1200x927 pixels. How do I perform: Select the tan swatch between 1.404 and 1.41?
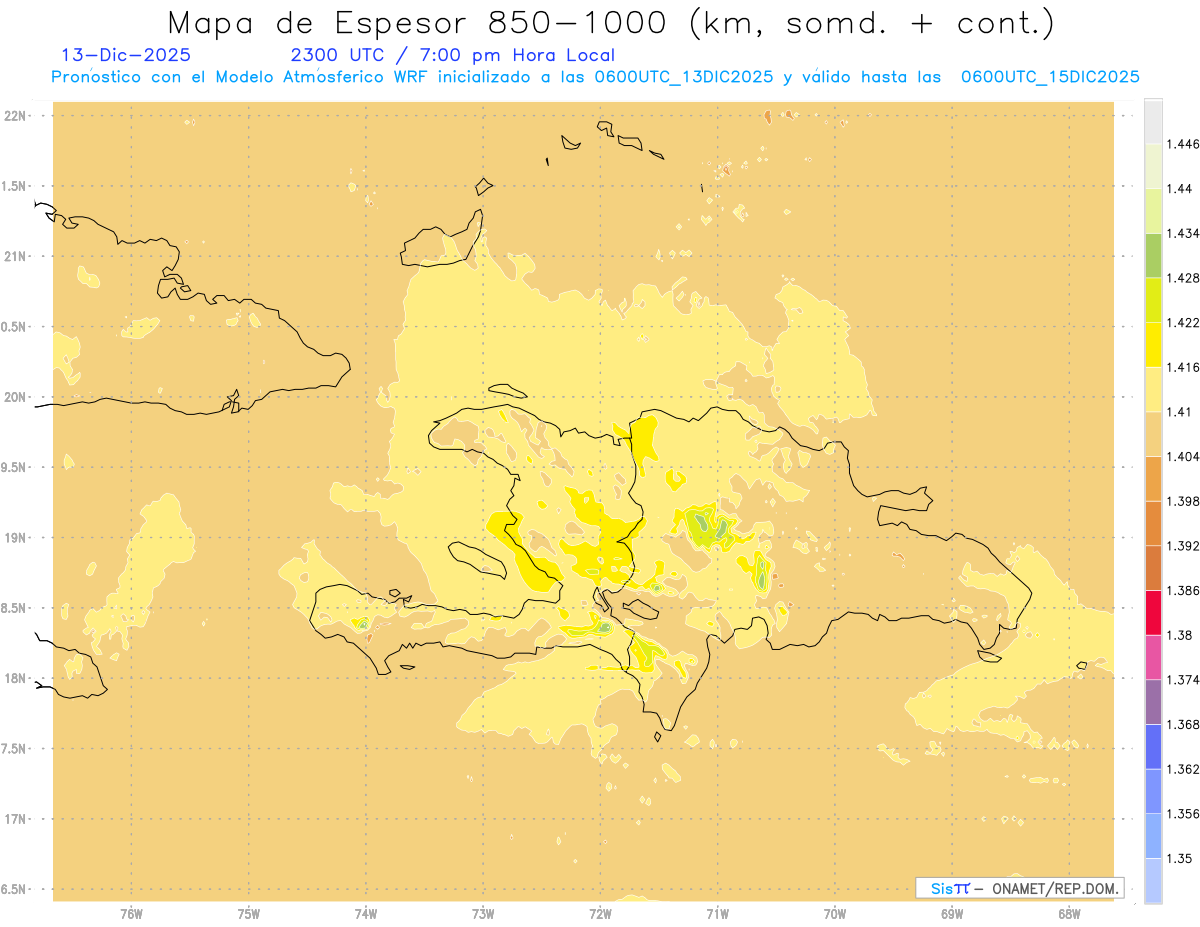point(1153,434)
